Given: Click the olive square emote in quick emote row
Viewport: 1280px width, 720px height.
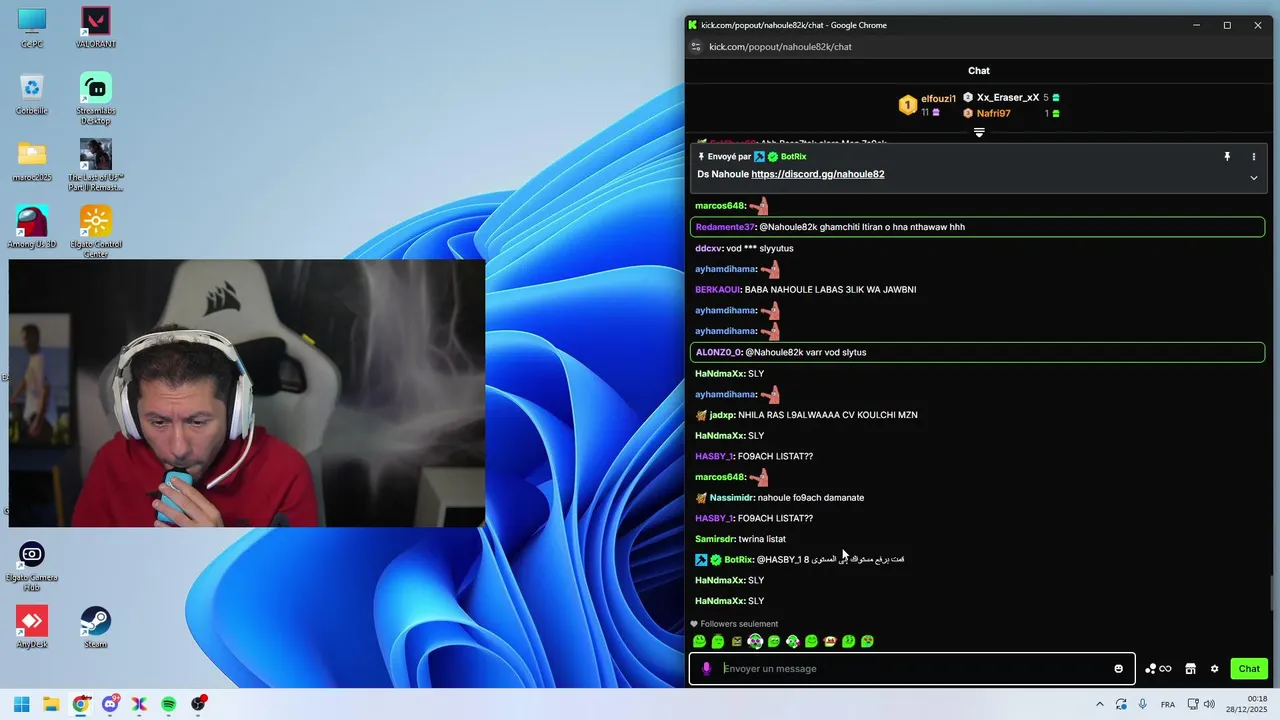Looking at the screenshot, I should [737, 641].
